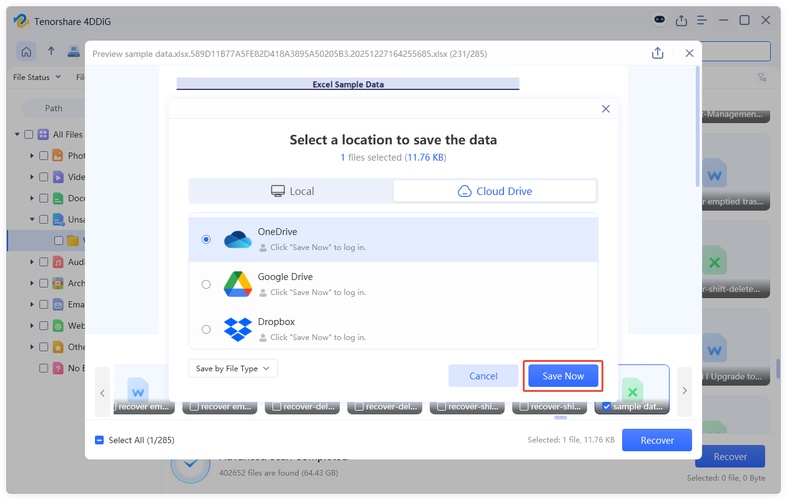This screenshot has height=500, width=787.
Task: Collapse the All Files tree node
Action: 17,135
